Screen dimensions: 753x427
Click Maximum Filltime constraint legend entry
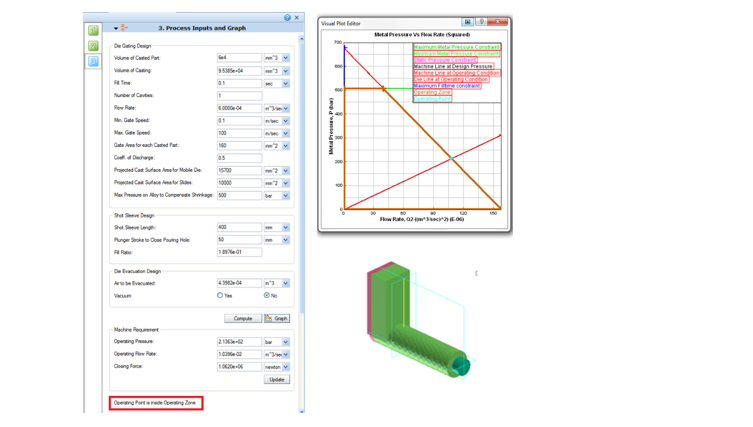447,85
